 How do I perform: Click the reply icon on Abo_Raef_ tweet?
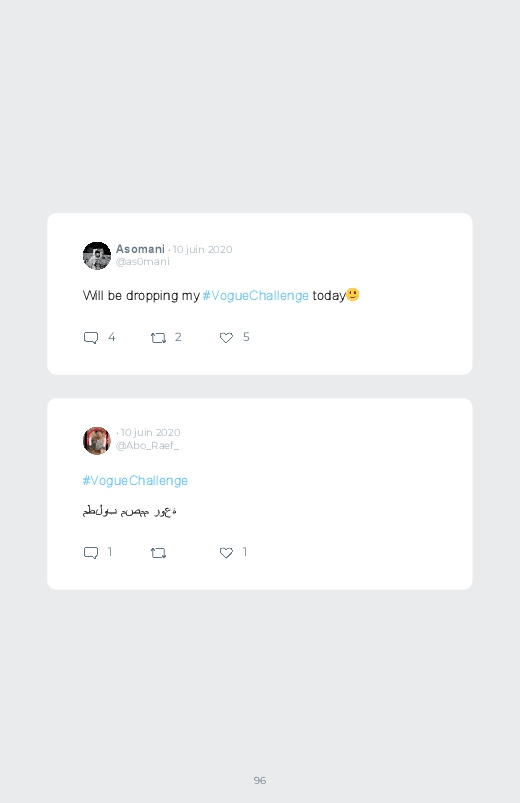click(91, 553)
